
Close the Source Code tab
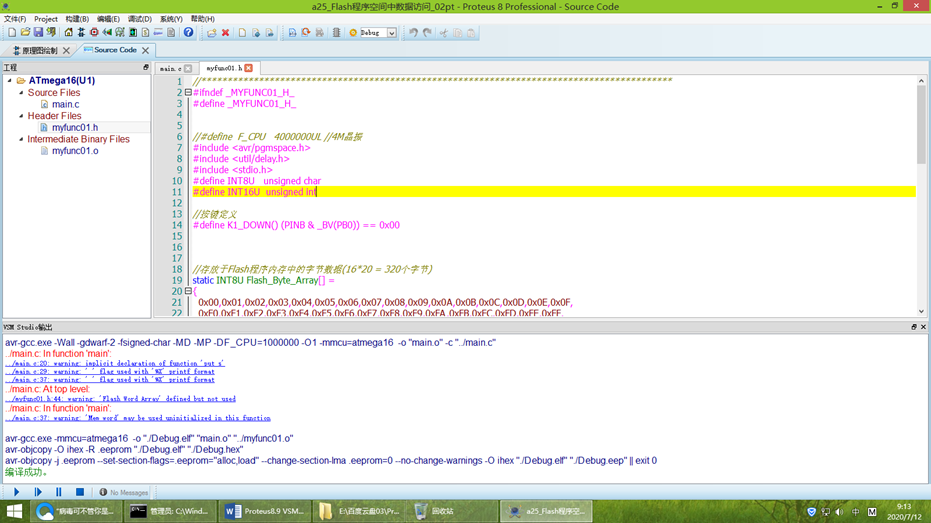click(x=145, y=50)
